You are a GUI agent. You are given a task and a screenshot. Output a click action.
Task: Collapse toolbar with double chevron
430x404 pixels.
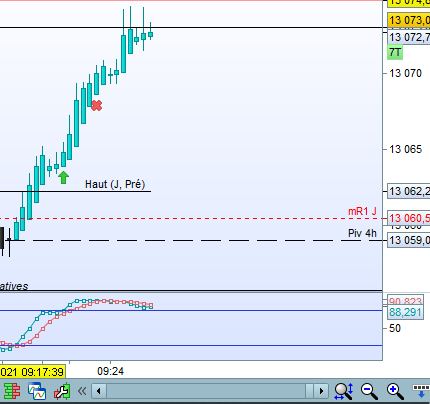pos(82,391)
